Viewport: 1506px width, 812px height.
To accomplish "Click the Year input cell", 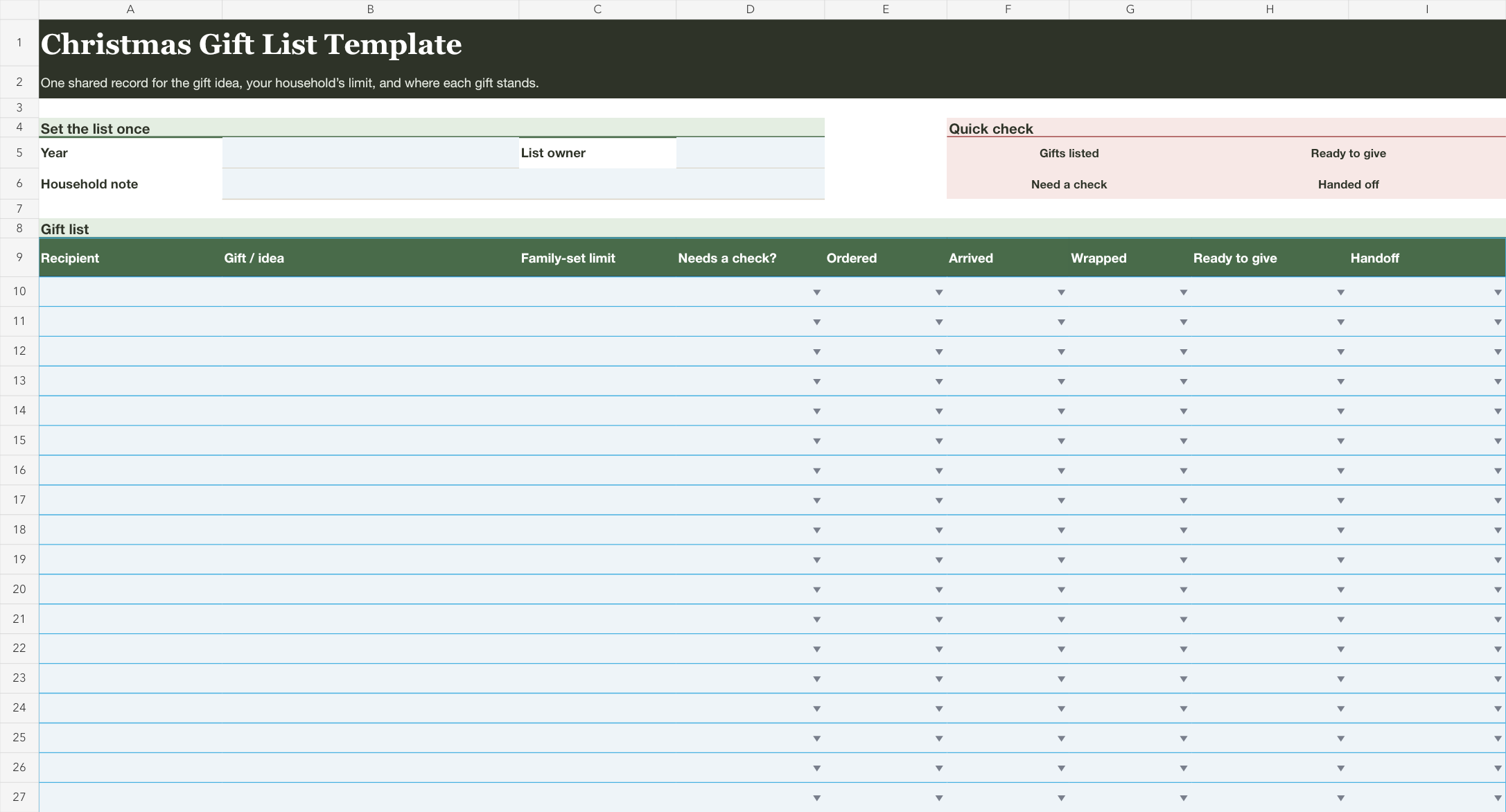I will coord(370,153).
